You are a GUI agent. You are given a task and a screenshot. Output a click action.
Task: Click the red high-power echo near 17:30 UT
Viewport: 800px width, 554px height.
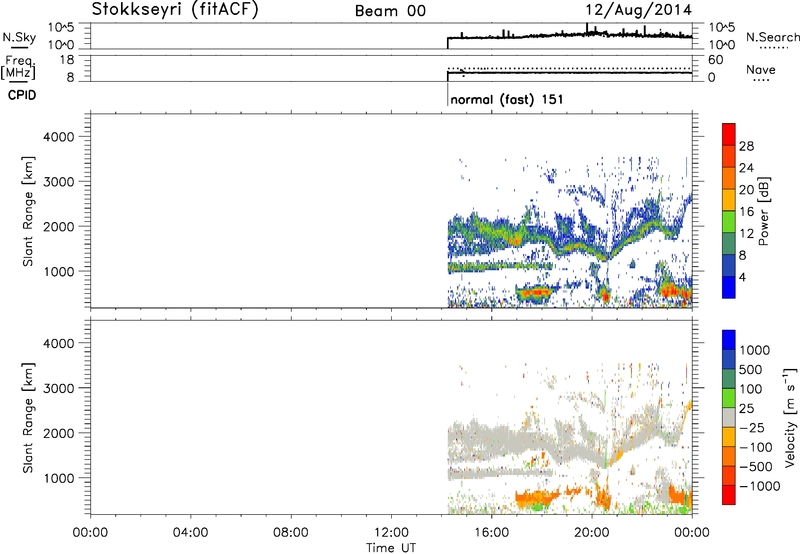[x=536, y=293]
